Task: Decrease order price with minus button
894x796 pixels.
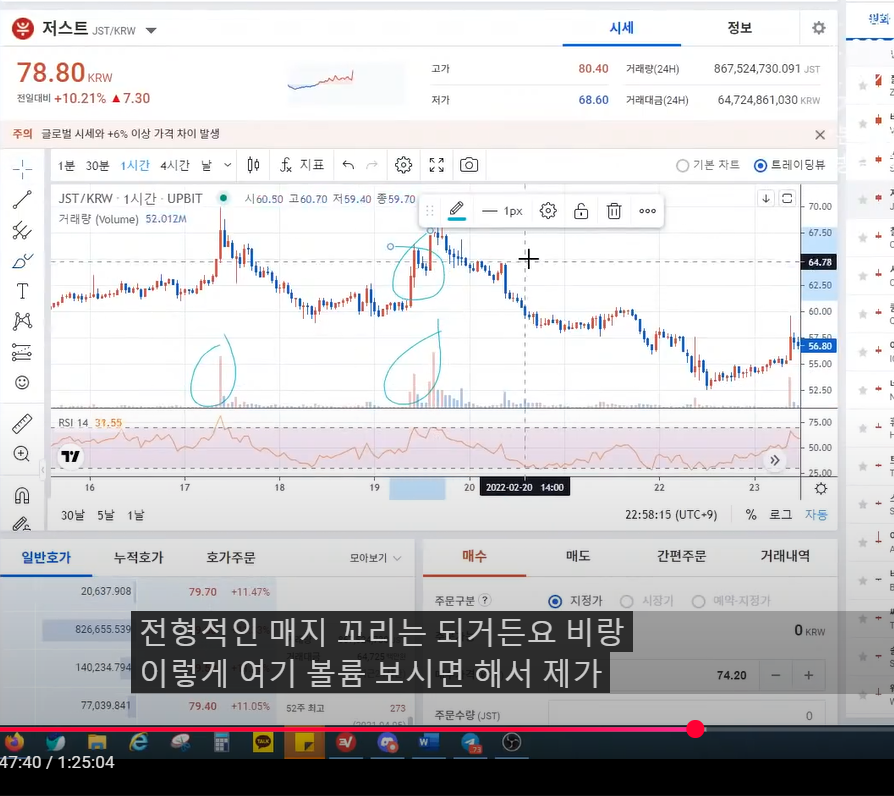Action: point(775,676)
